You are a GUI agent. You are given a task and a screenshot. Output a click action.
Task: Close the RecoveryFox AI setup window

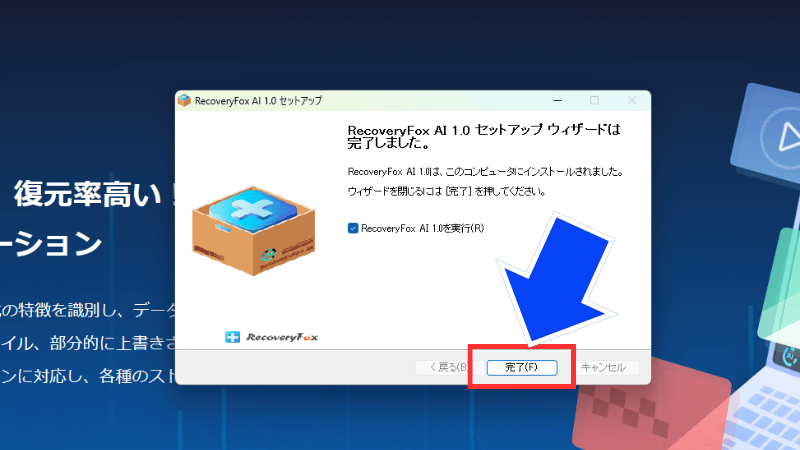[x=632, y=101]
